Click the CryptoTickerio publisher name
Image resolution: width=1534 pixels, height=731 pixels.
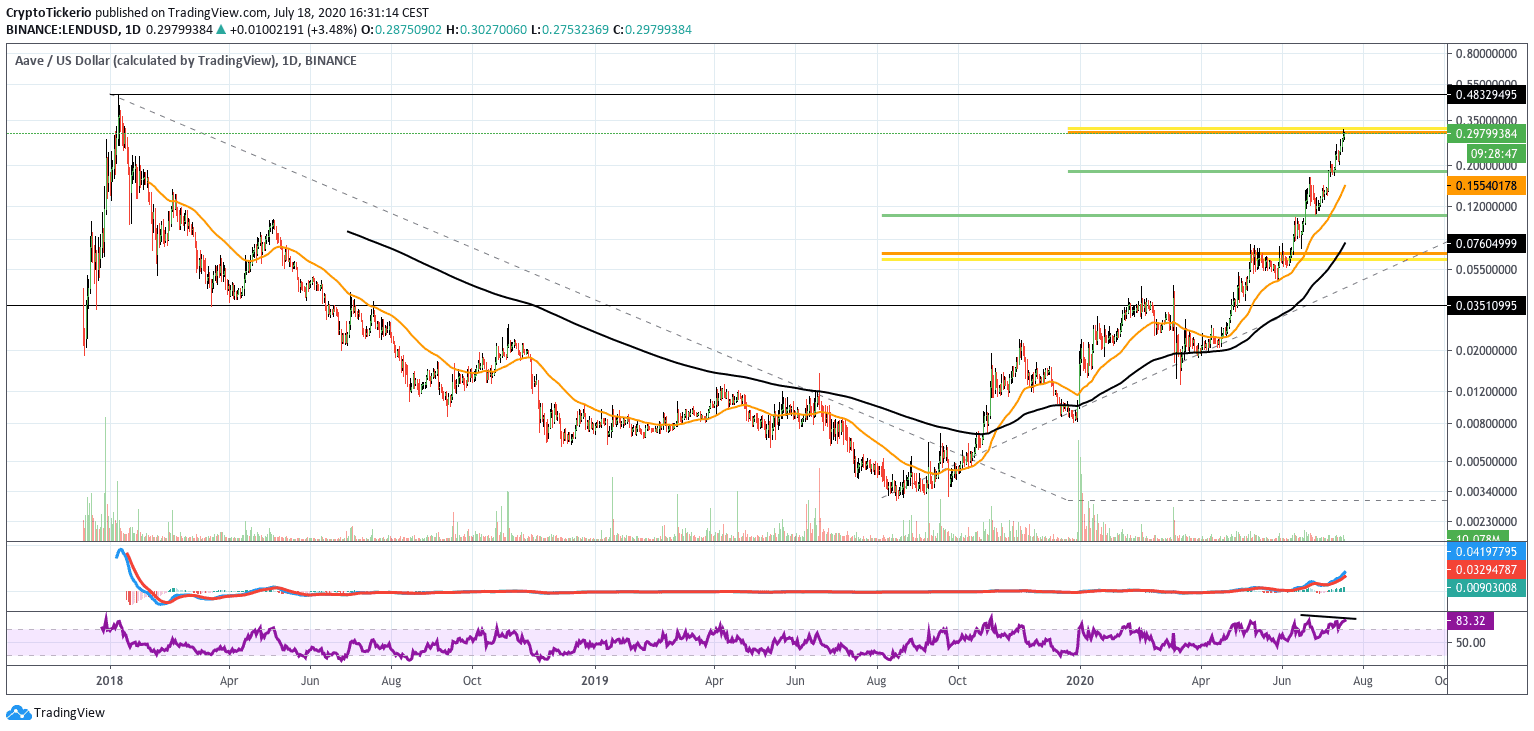[51, 12]
